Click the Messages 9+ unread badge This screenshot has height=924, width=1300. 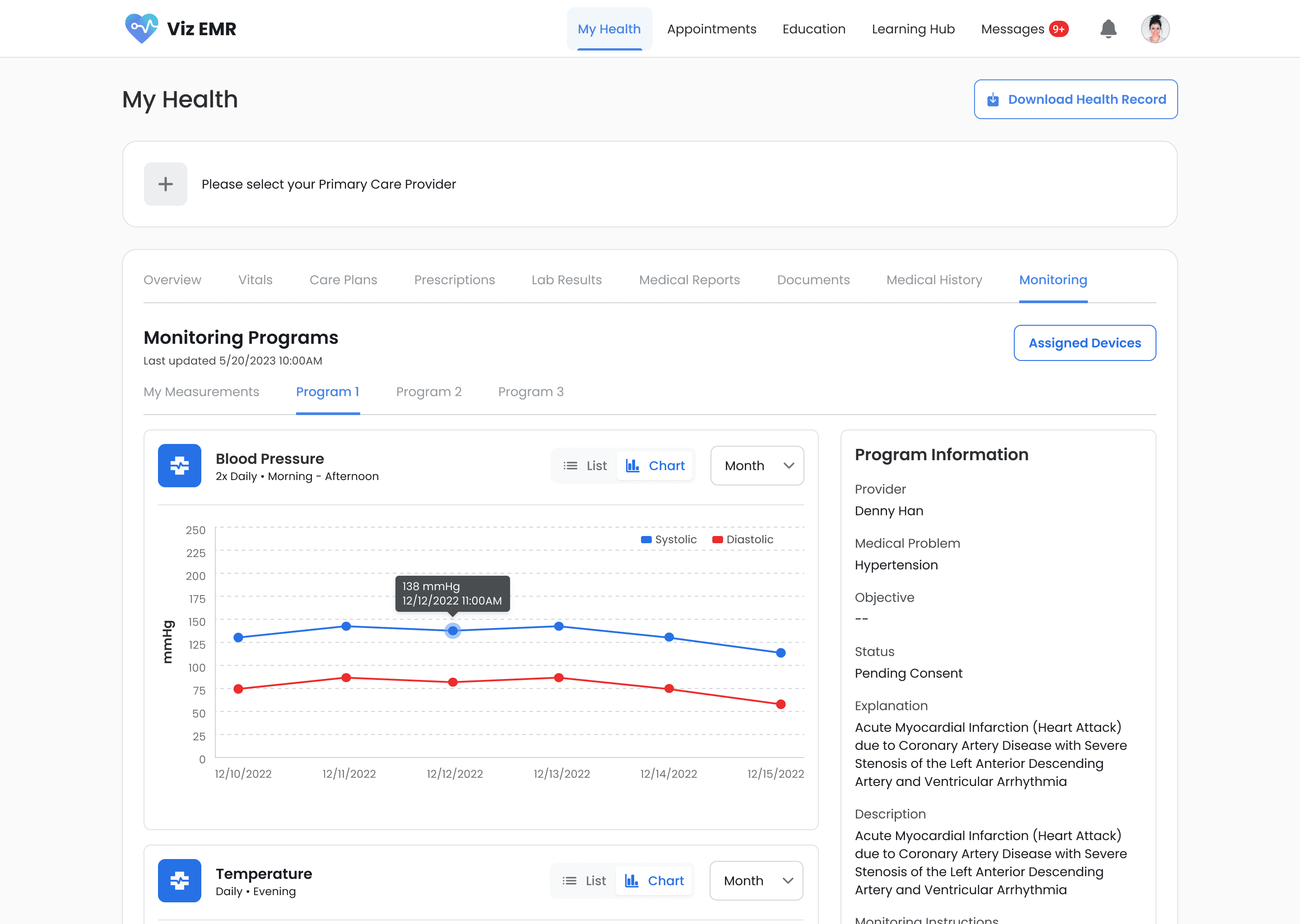[x=1059, y=29]
